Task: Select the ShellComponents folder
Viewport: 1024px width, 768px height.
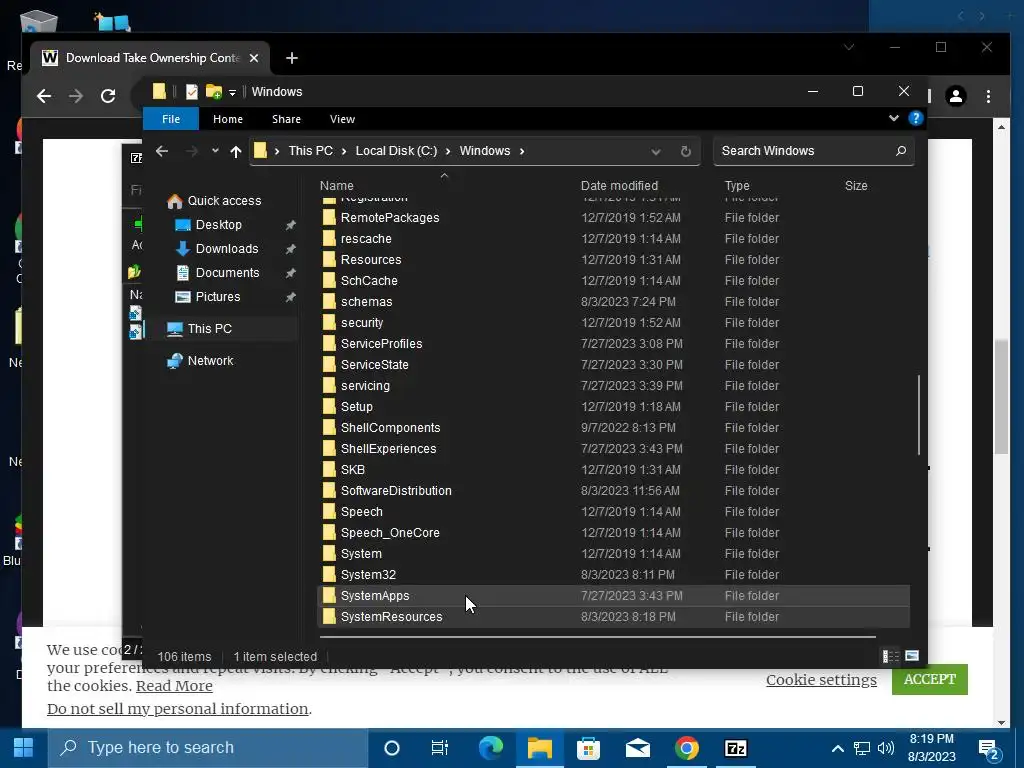Action: coord(391,428)
